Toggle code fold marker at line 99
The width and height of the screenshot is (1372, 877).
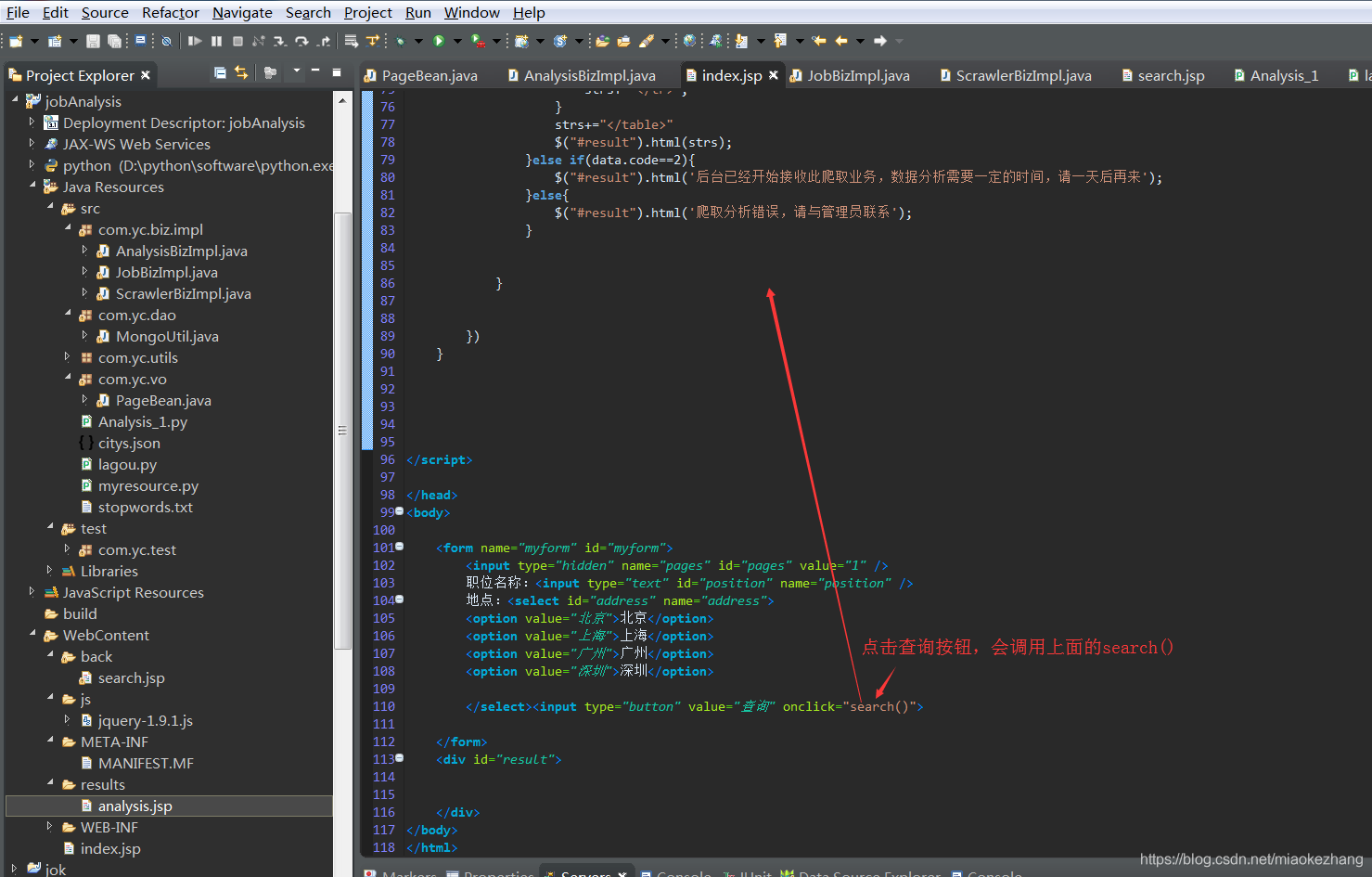400,511
